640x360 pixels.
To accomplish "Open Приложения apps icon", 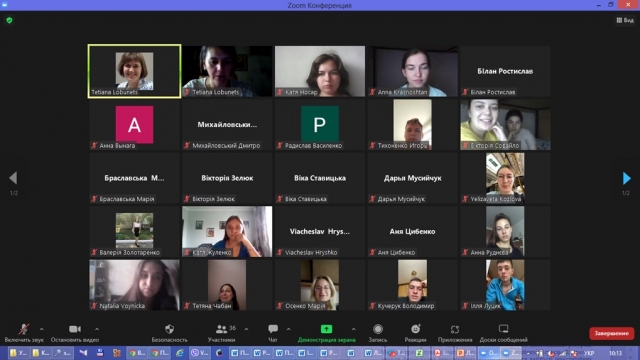I will point(455,329).
